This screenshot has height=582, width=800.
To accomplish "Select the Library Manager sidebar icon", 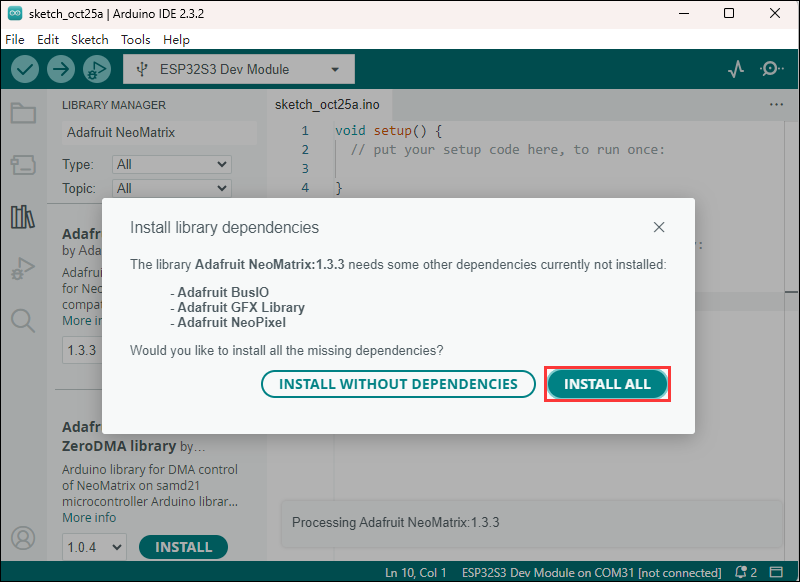I will [x=23, y=217].
